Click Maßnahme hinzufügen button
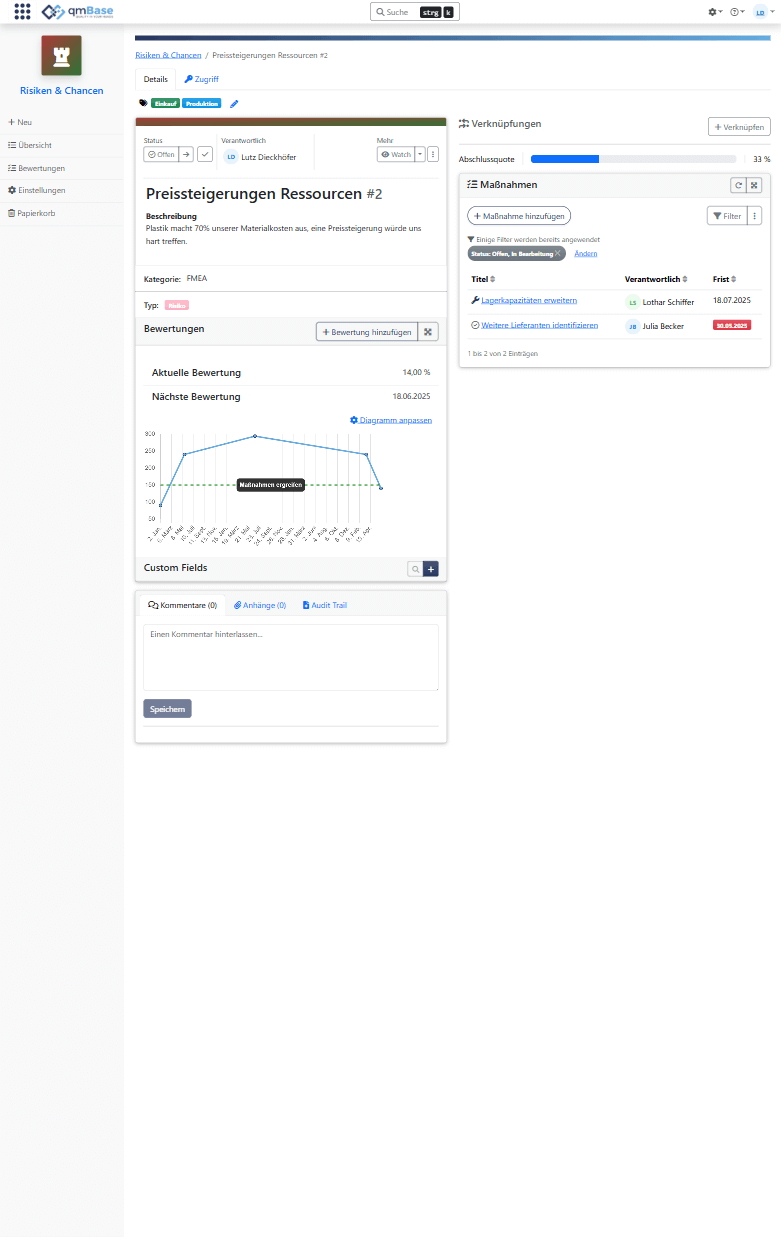Image resolution: width=781 pixels, height=1241 pixels. tap(519, 216)
